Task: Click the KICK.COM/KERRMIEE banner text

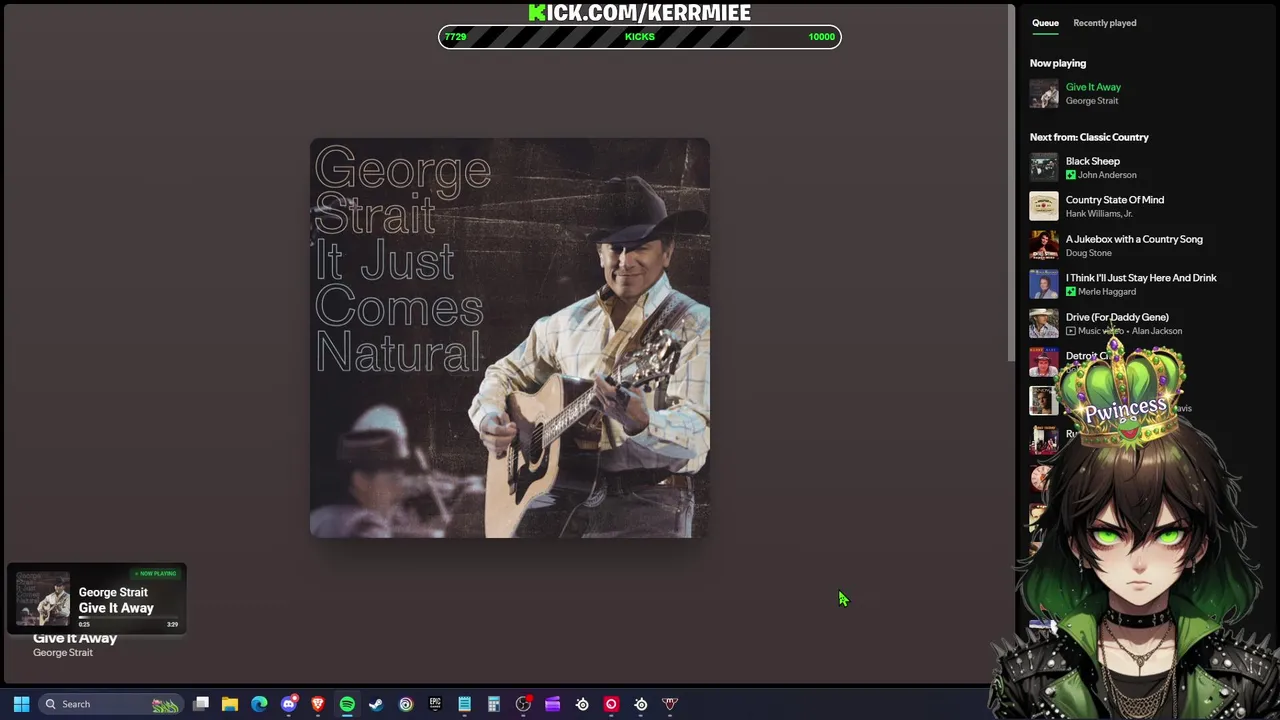Action: 640,12
